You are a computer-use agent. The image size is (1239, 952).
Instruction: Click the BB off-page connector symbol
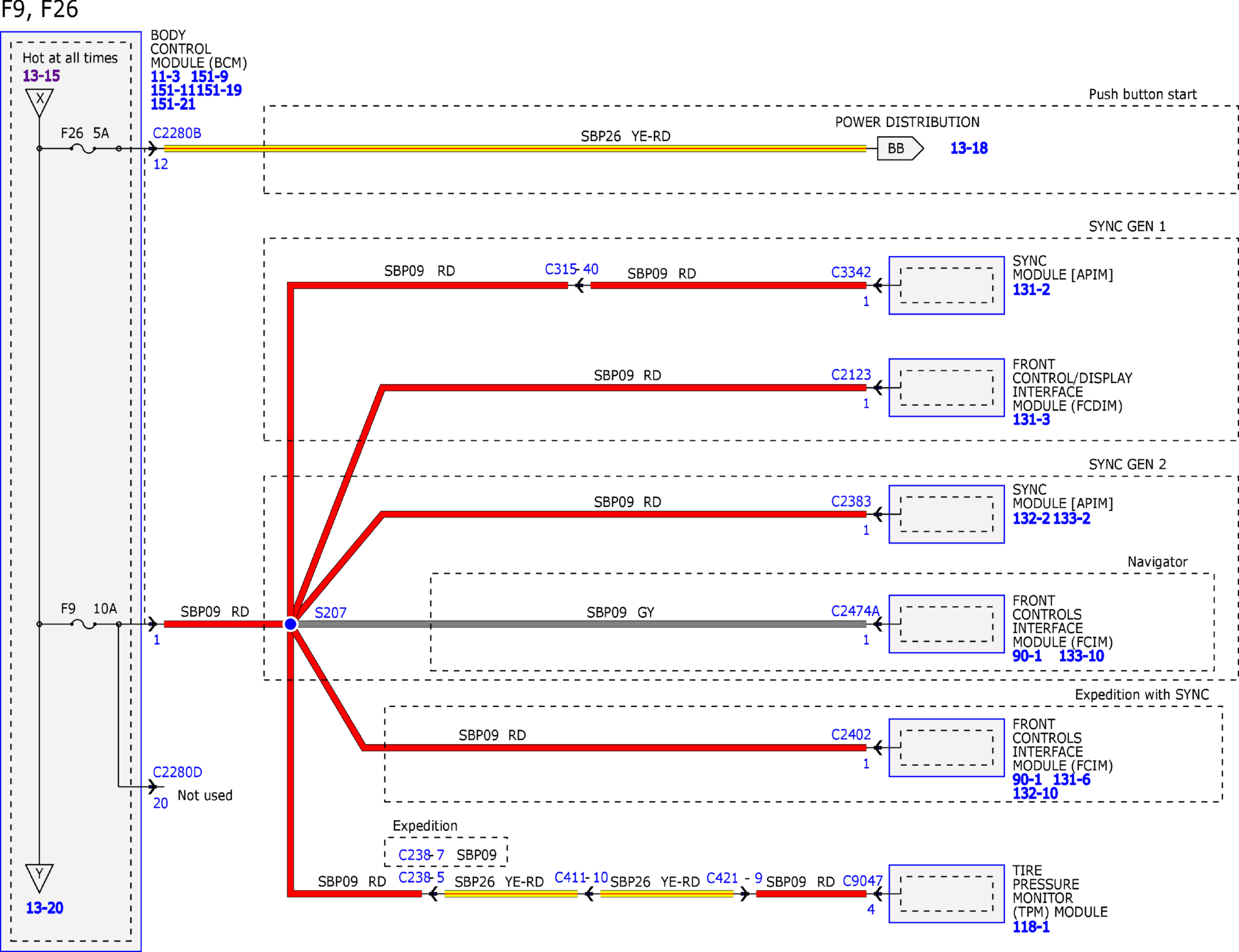coord(900,148)
